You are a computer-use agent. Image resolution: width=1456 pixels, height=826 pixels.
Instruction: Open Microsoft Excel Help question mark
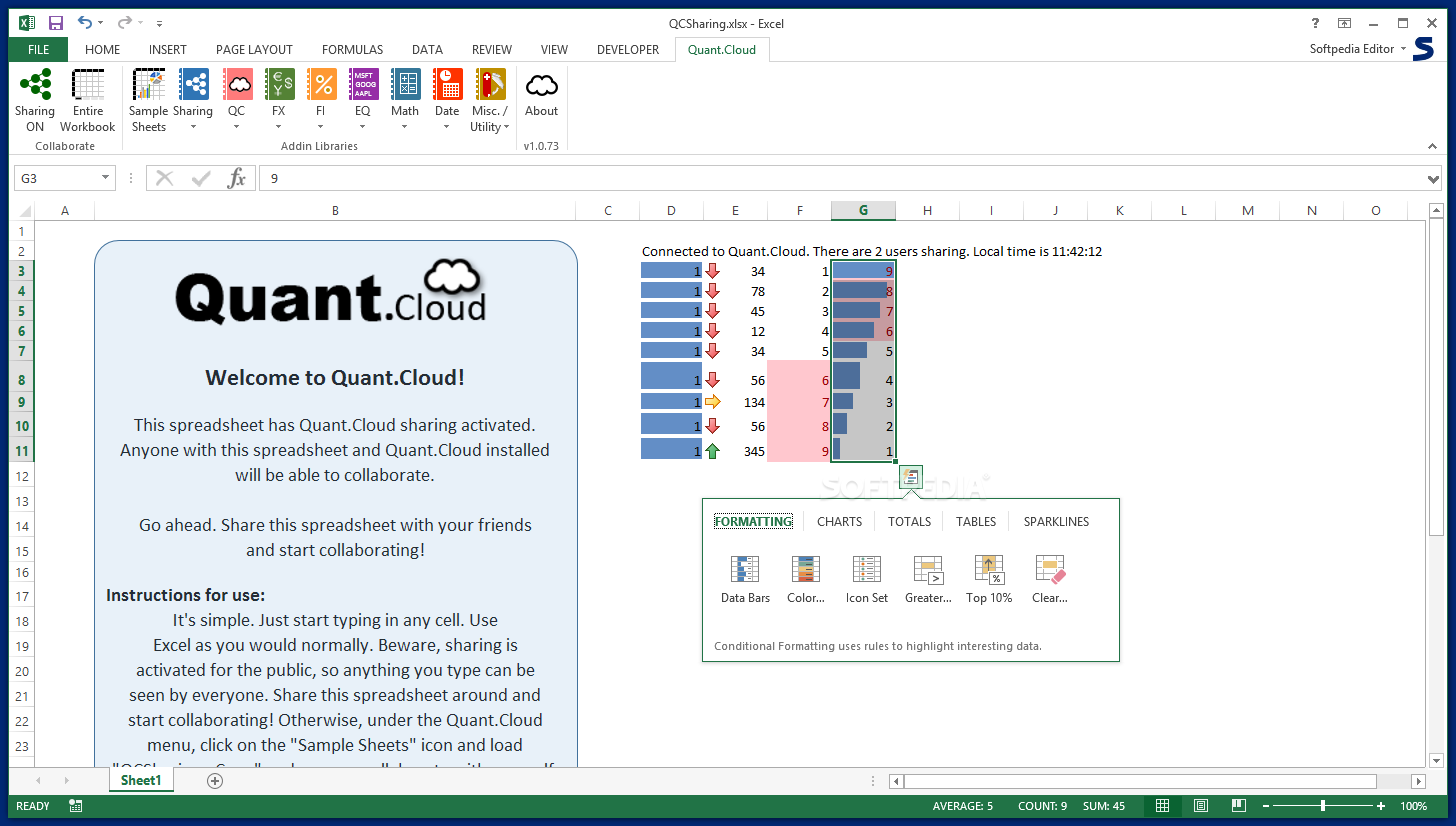[1316, 23]
